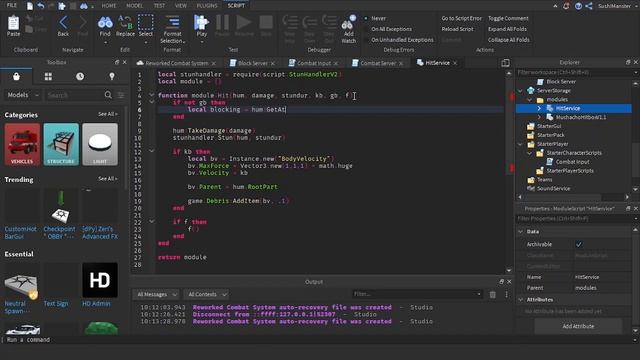Viewport: 640px width, 360px height.
Task: Click the Add Watch icon
Action: coord(348,23)
